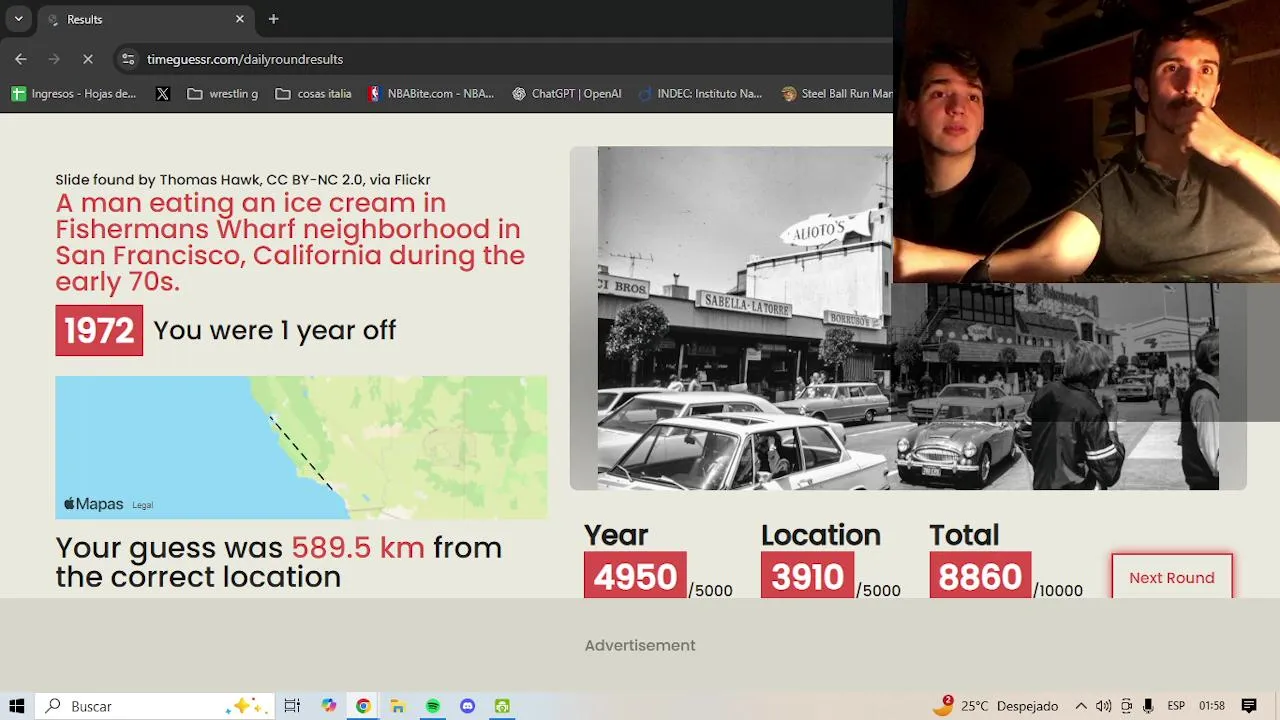Click the Thomas Hawk photo credit line
Screen dimensions: 1280x720
coord(243,180)
